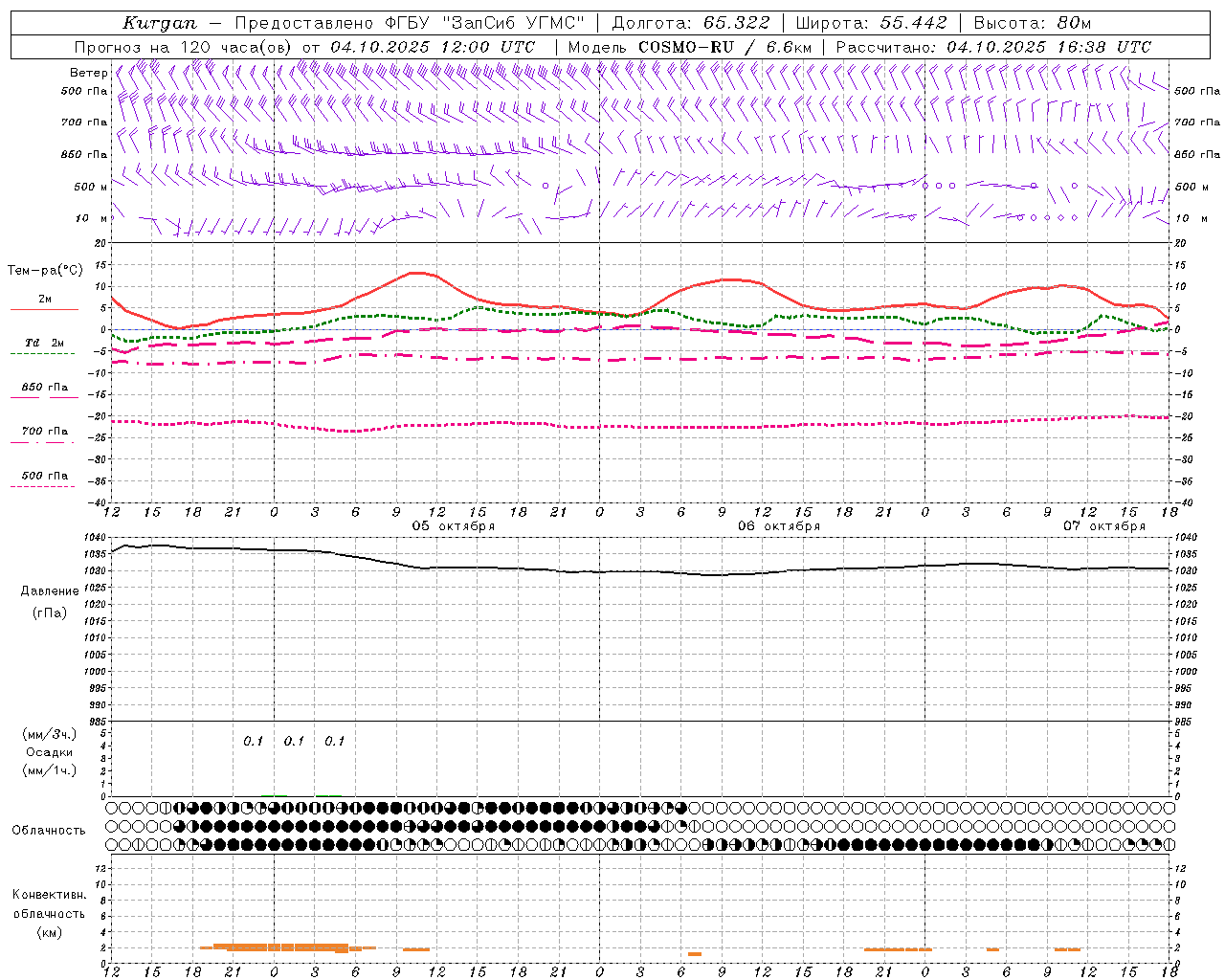Click the Тем-ра(°C) temperature axis label
Screen dimensions: 1225x980
coord(45,271)
